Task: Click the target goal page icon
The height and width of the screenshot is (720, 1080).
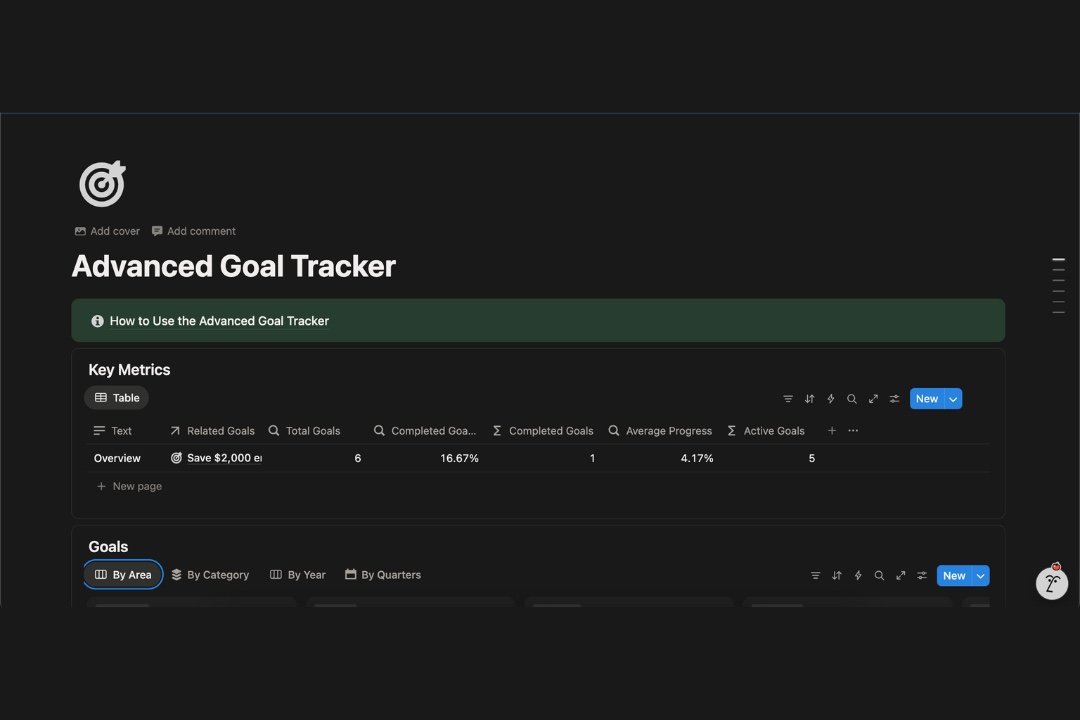Action: 102,184
